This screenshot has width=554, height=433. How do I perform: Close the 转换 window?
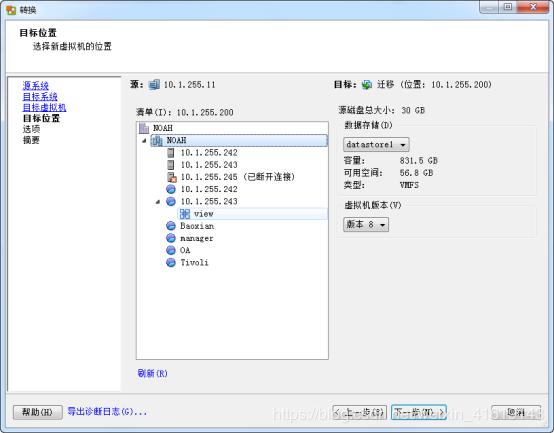click(x=533, y=7)
